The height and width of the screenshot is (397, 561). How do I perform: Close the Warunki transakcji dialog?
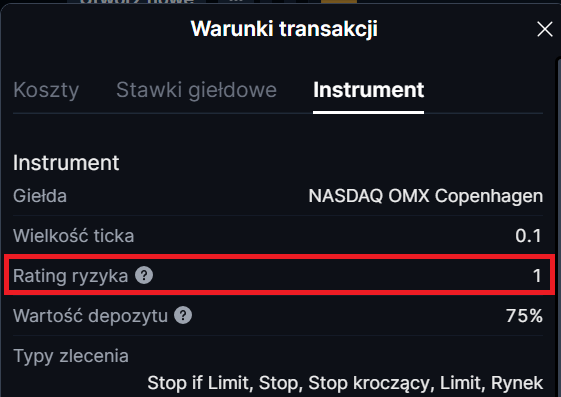coord(545,29)
